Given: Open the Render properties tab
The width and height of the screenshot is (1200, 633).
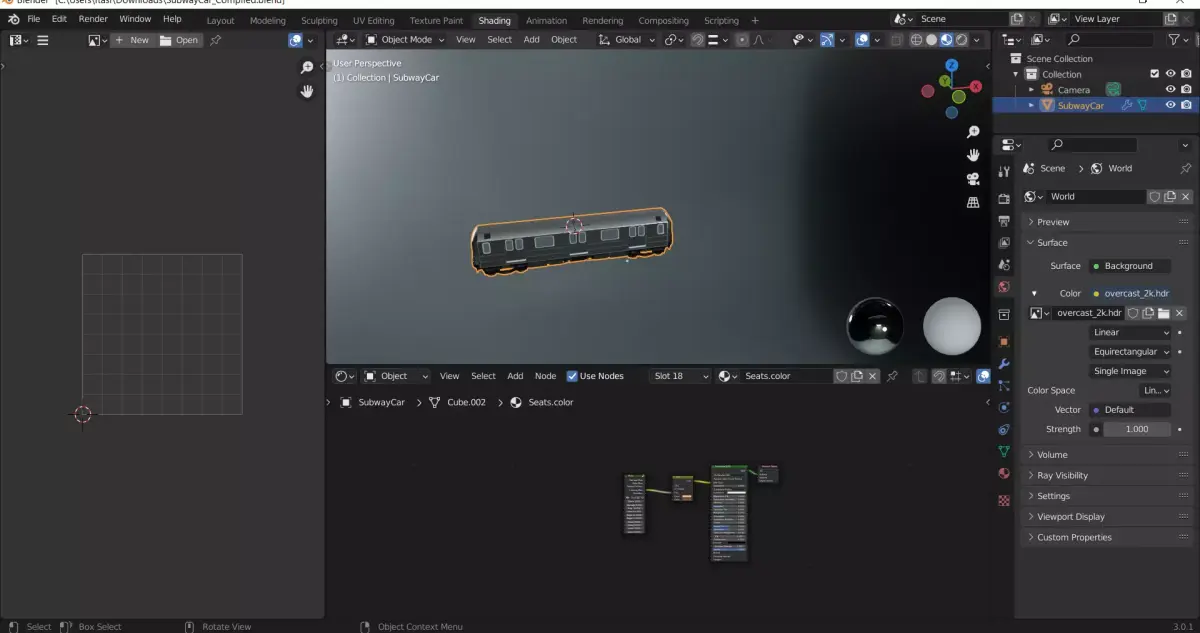Looking at the screenshot, I should 1004,198.
